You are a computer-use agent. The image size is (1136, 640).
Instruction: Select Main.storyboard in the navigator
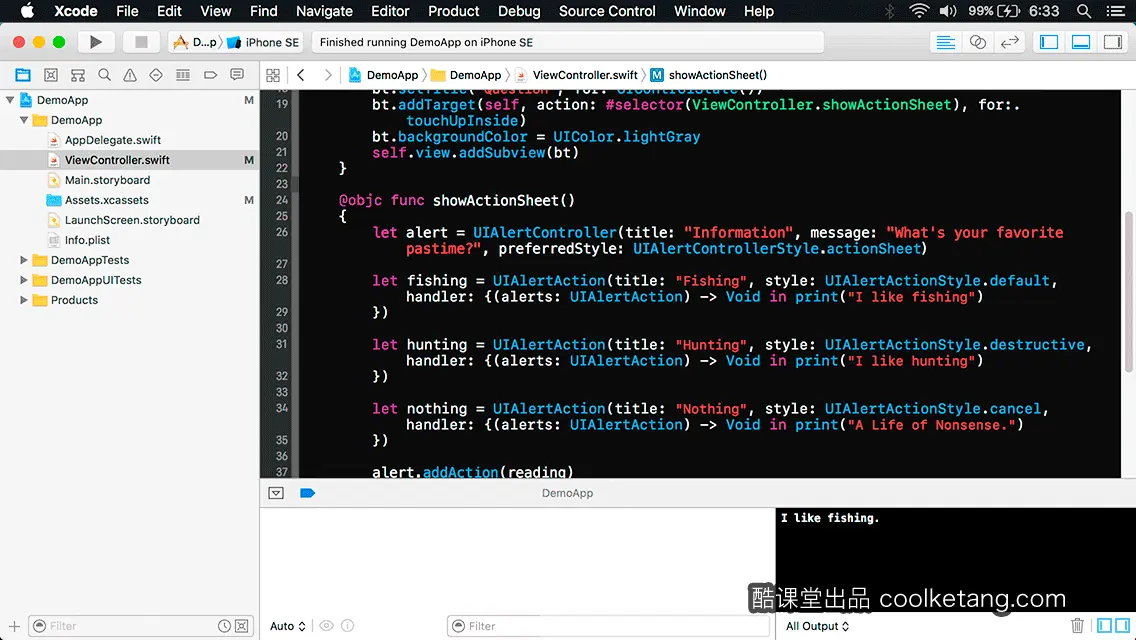pos(107,180)
